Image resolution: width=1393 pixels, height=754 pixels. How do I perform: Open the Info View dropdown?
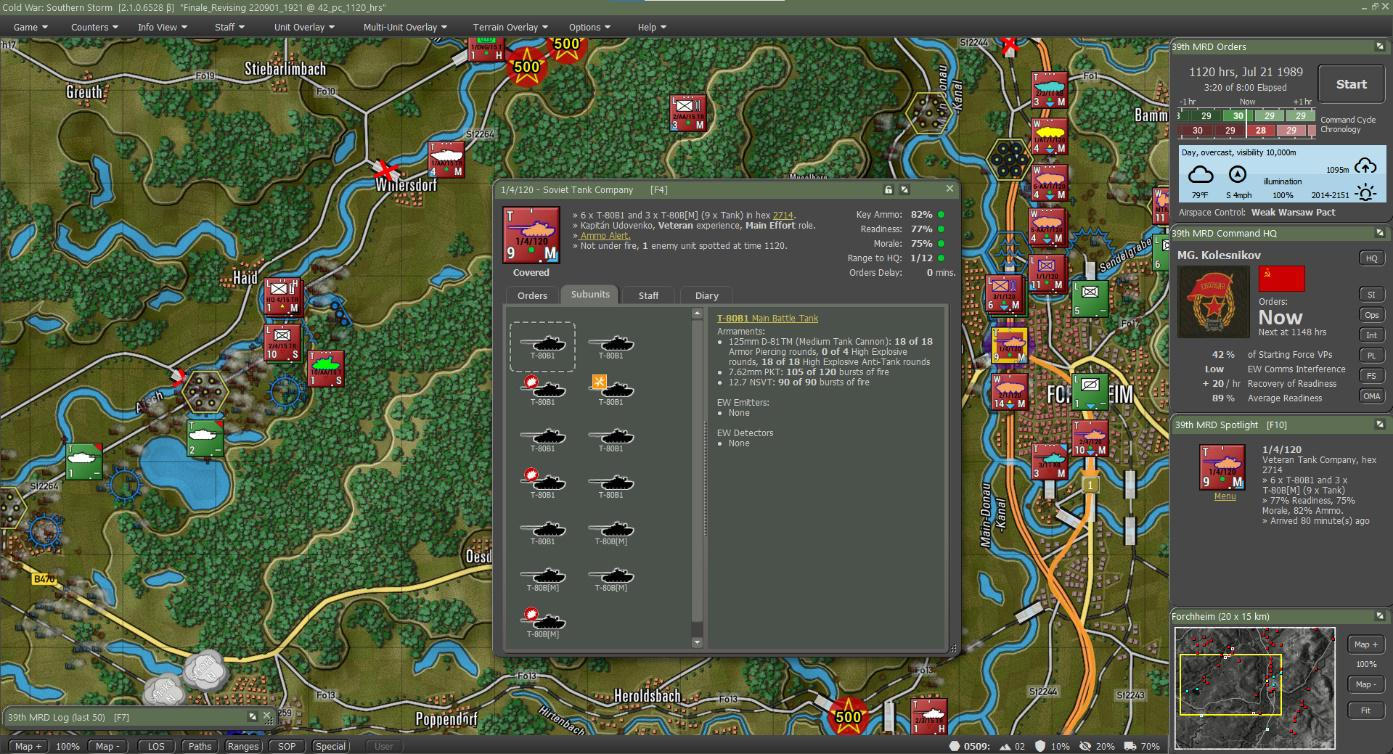(162, 27)
